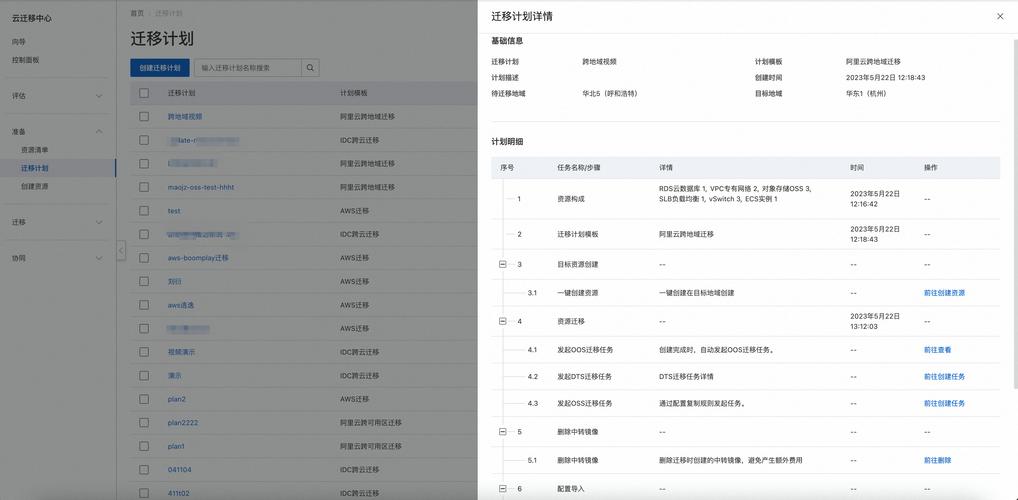The image size is (1018, 500).
Task: Open 向导 in the sidebar
Action: click(19, 42)
